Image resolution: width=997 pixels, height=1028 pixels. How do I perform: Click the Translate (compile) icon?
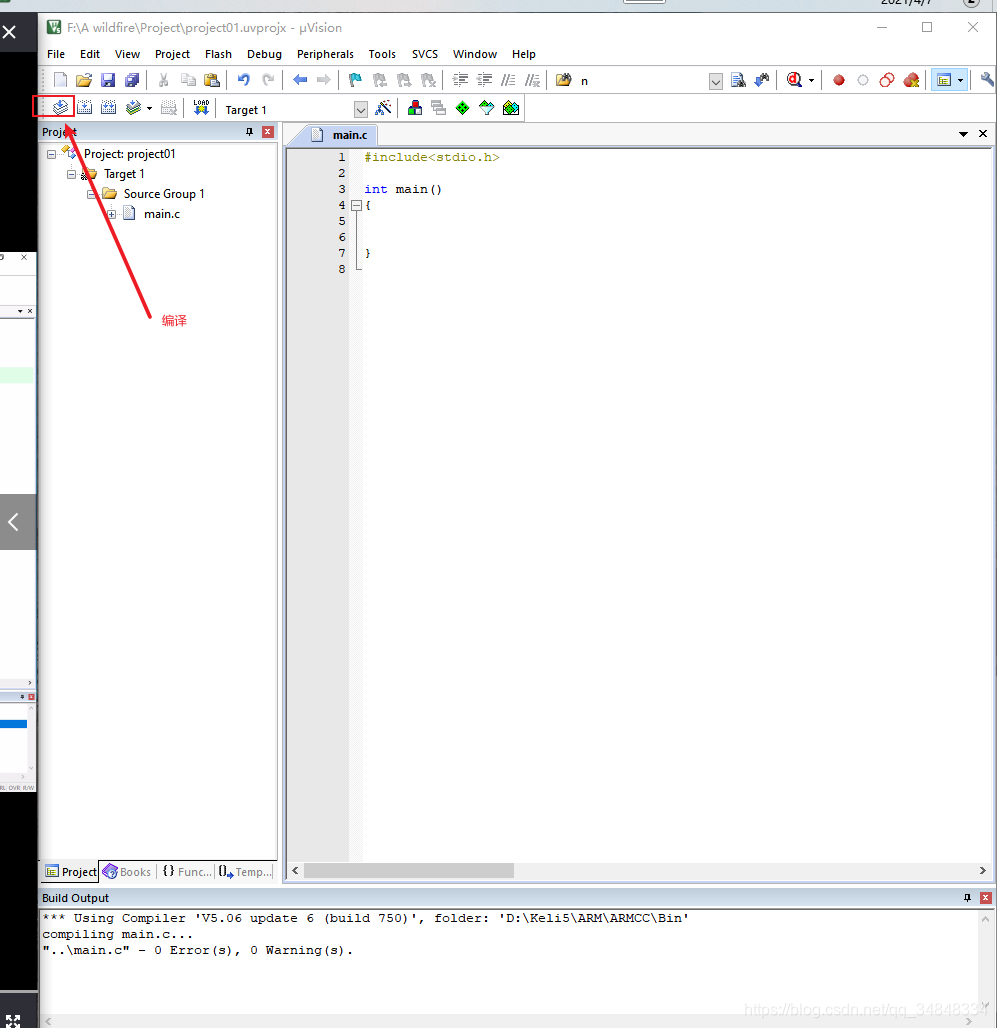point(60,107)
